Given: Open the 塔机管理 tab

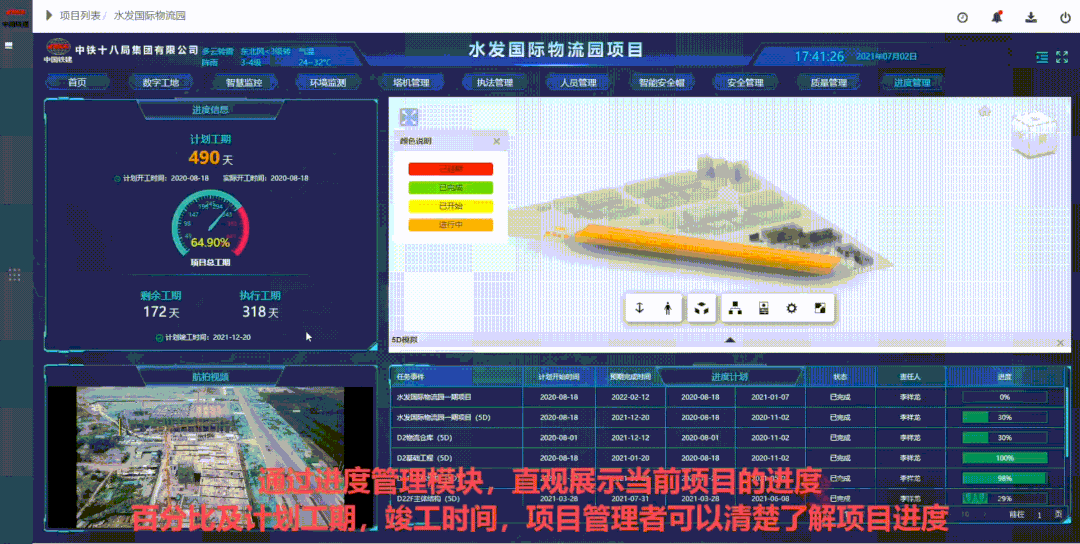Looking at the screenshot, I should (405, 83).
